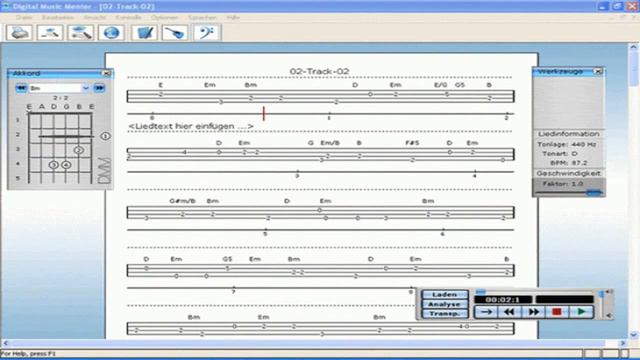The width and height of the screenshot is (640, 360).
Task: Click the 'BPM: 87.2' entry
Action: [x=569, y=162]
